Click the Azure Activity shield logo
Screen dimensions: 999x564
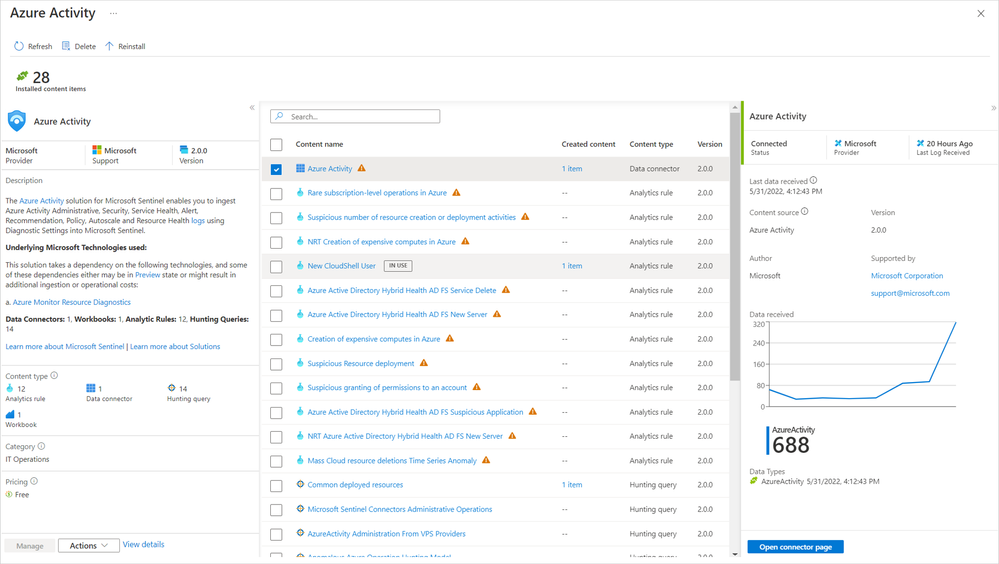[x=17, y=121]
